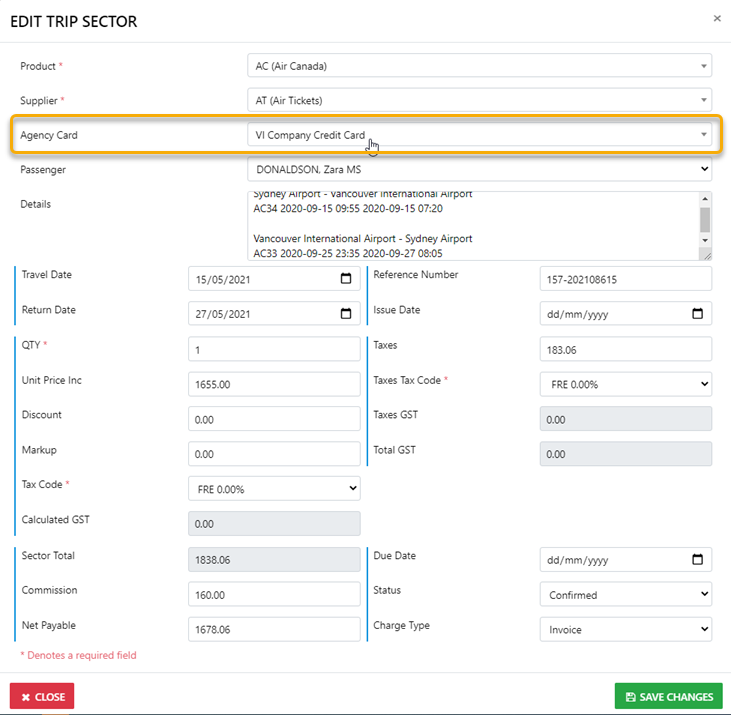Change the Status from Confirmed
The height and width of the screenshot is (715, 731).
pos(625,595)
